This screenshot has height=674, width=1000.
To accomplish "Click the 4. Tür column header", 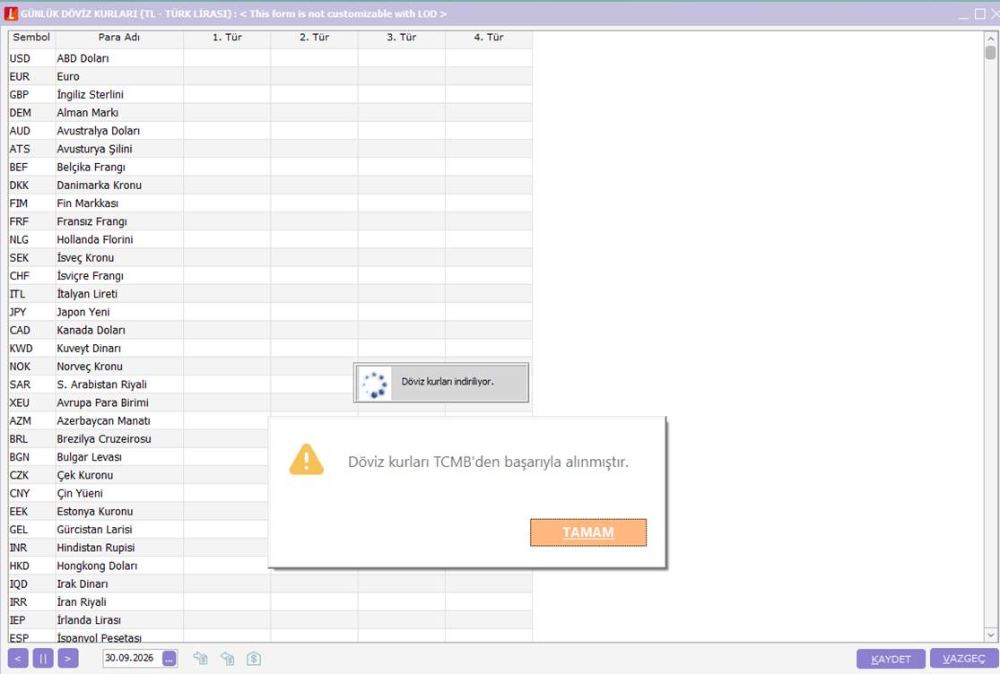I will 489,38.
